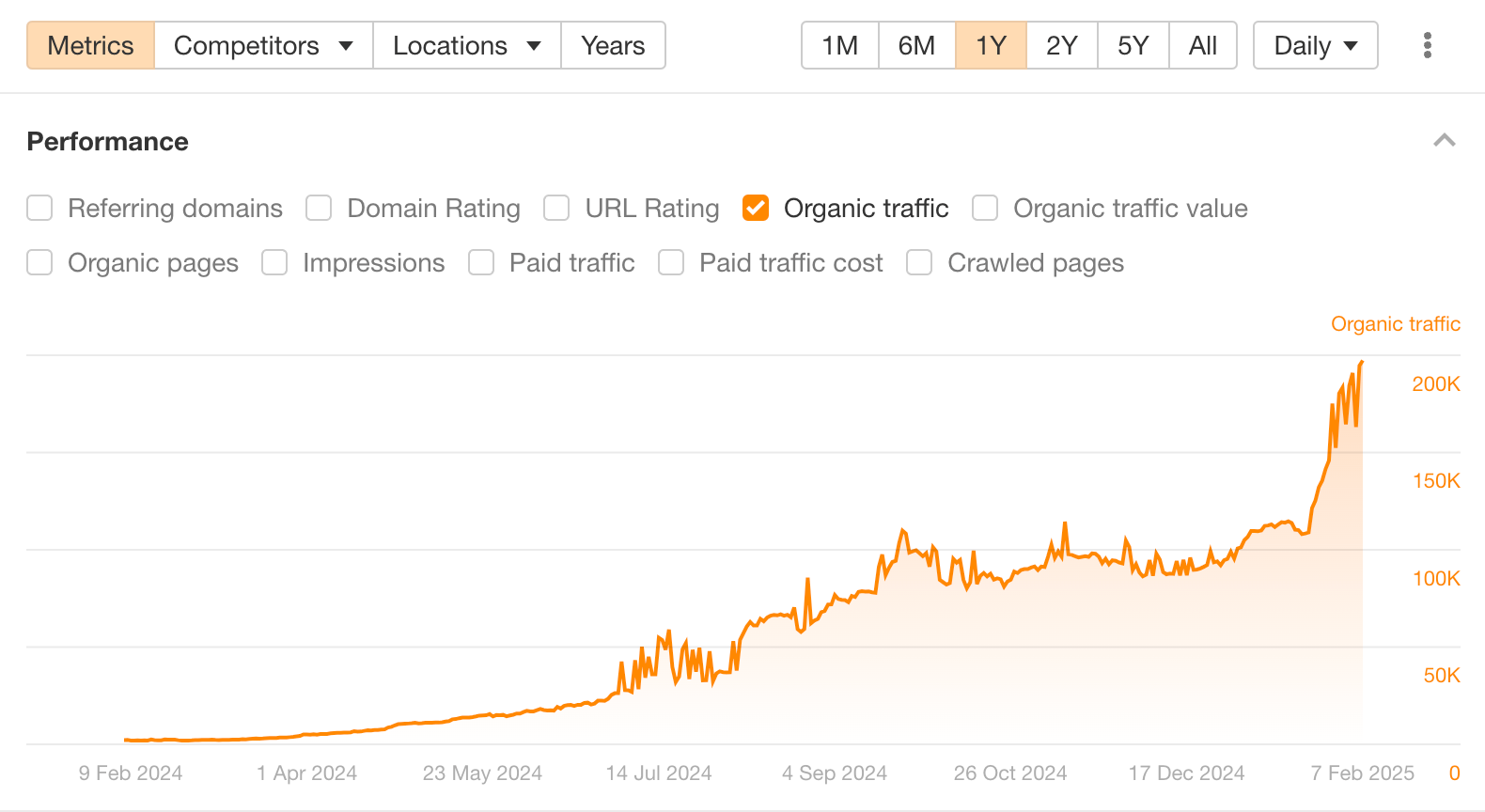Disable the Organic traffic checkbox
1485x812 pixels.
756,208
